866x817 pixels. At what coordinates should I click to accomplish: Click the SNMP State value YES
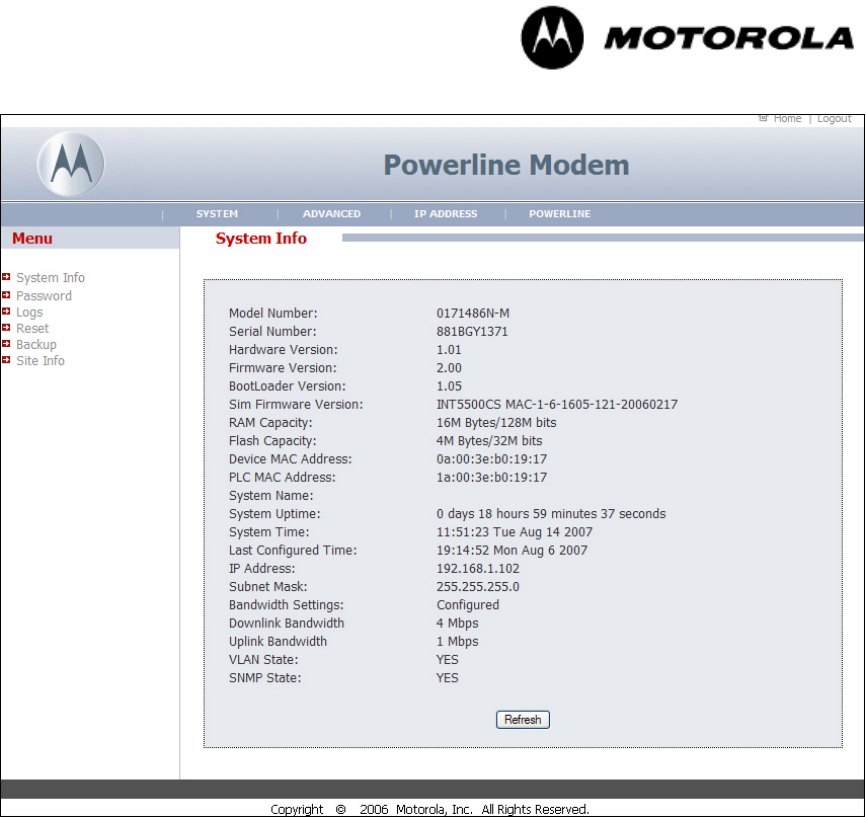pyautogui.click(x=447, y=678)
